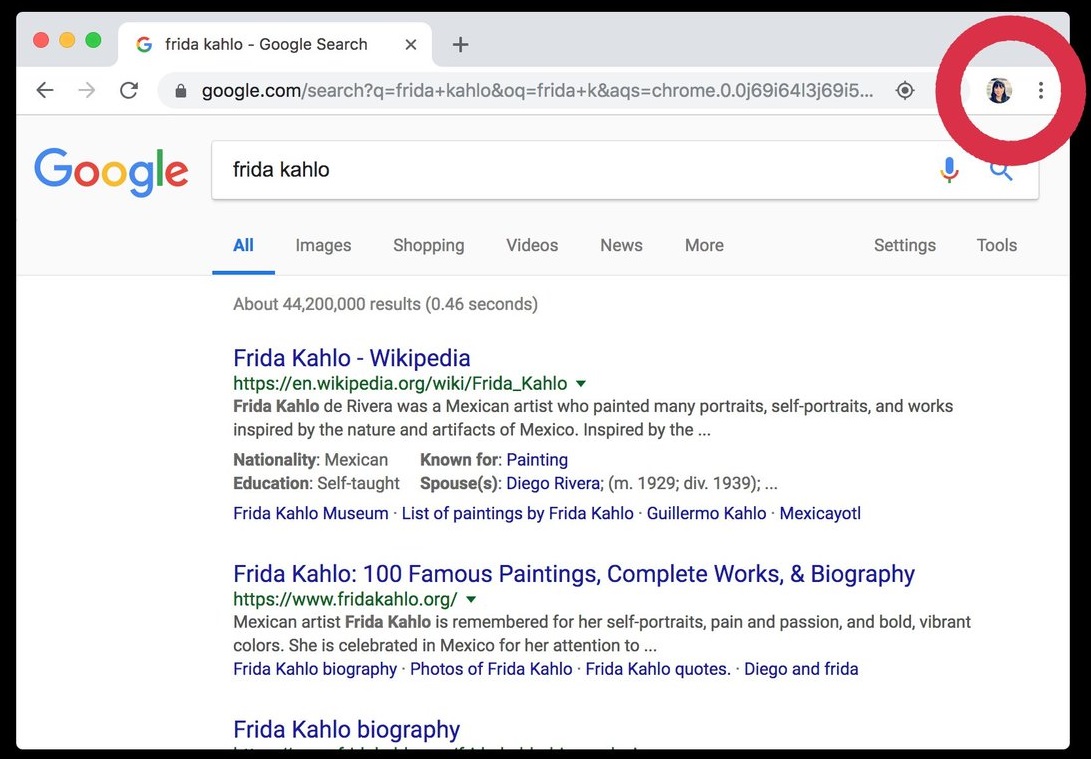The height and width of the screenshot is (759, 1091).
Task: Open the Frida Kahlo biography sitelink
Action: (314, 669)
